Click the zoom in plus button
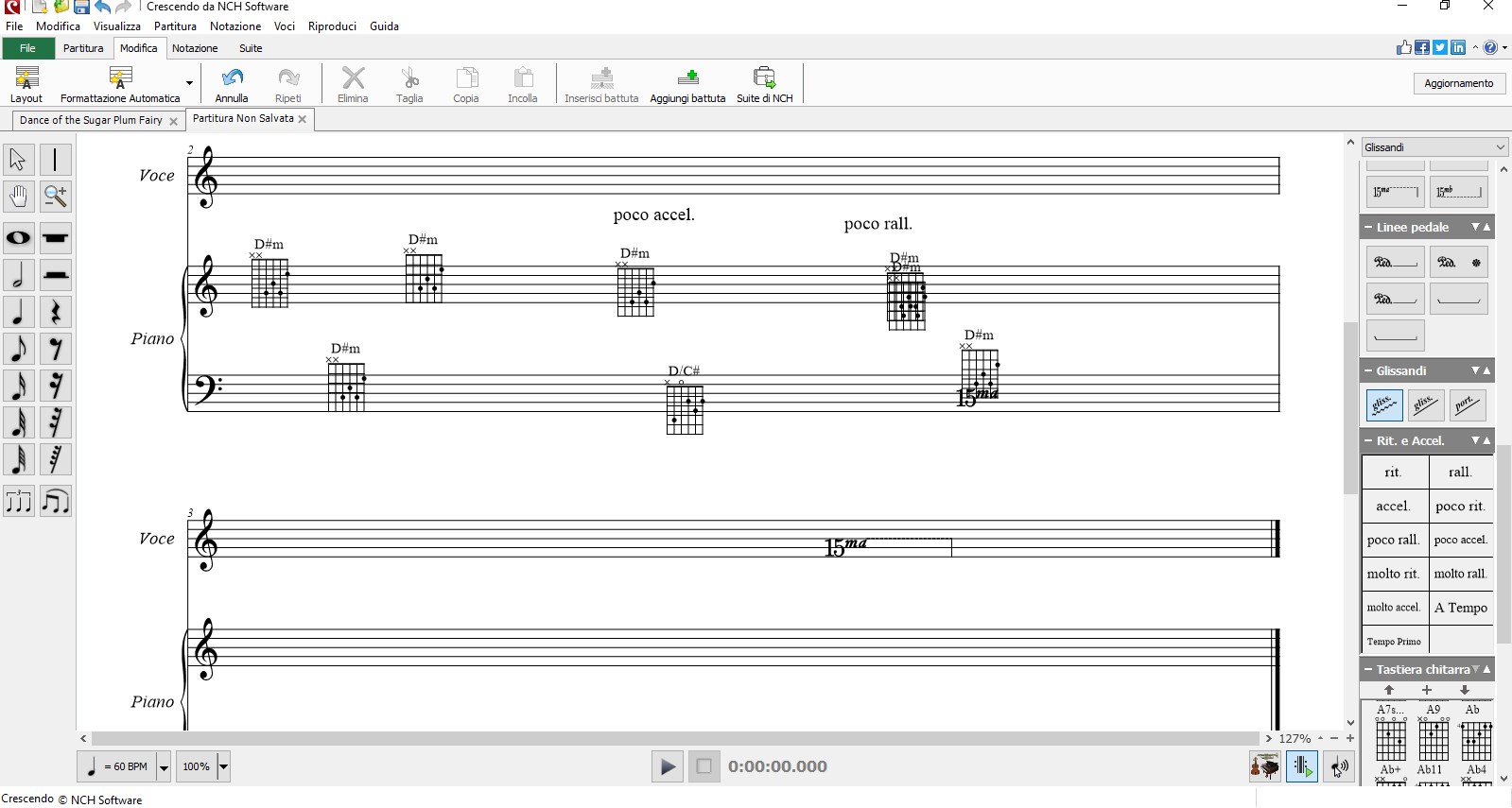This screenshot has height=808, width=1512. click(x=1350, y=738)
